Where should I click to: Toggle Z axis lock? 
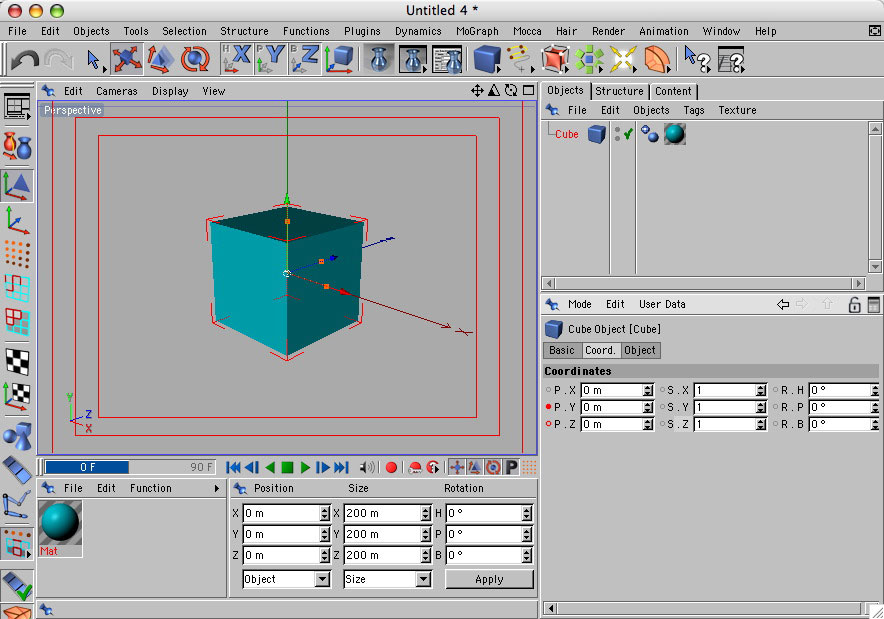[x=305, y=60]
